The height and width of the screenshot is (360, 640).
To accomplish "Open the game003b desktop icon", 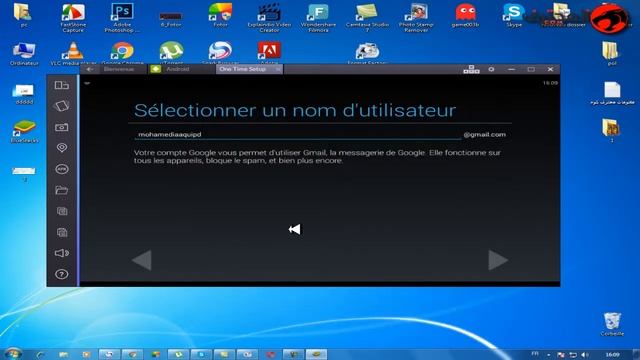I will click(465, 15).
